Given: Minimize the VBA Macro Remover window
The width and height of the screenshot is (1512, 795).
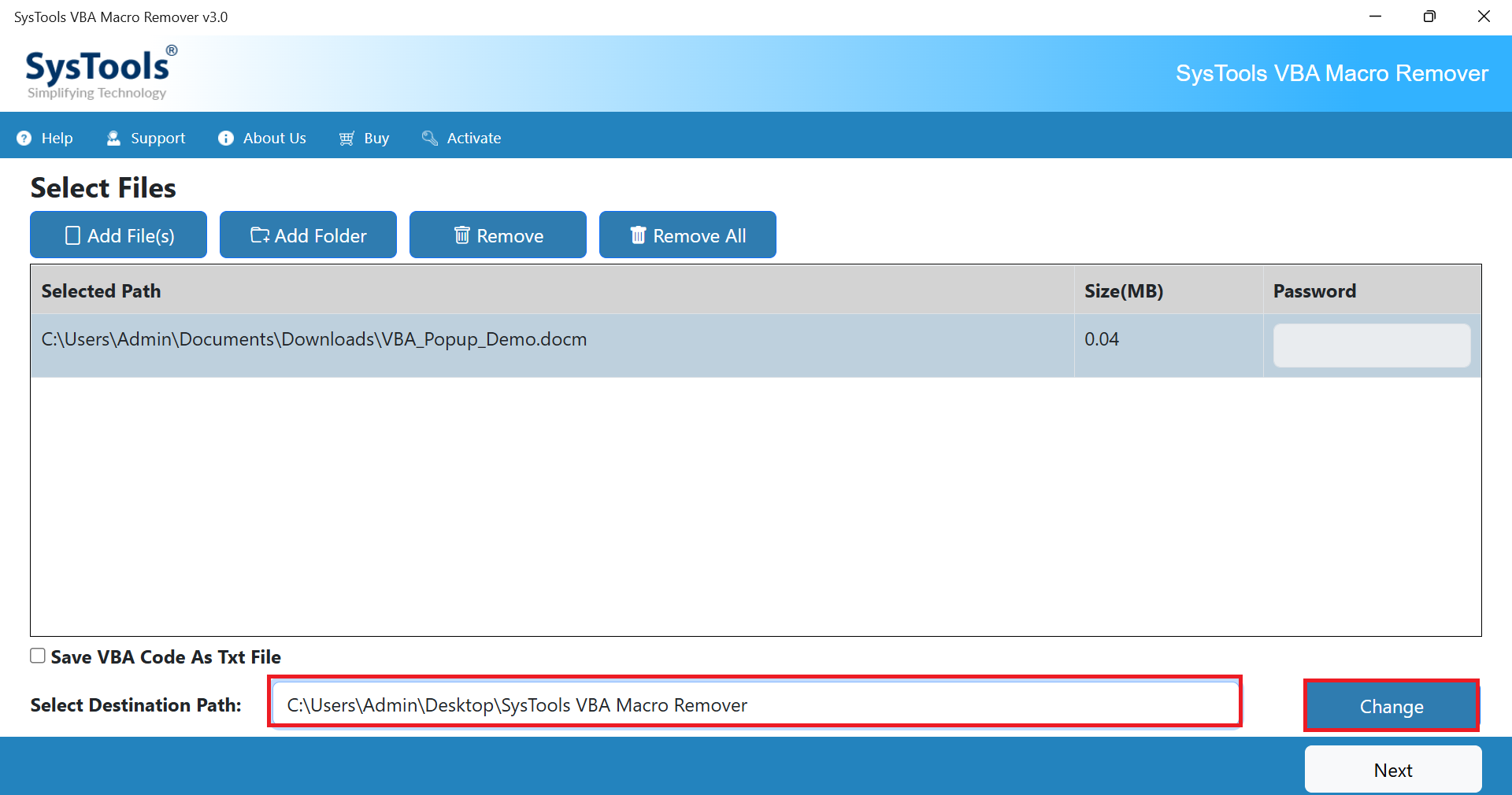Looking at the screenshot, I should 1376,17.
